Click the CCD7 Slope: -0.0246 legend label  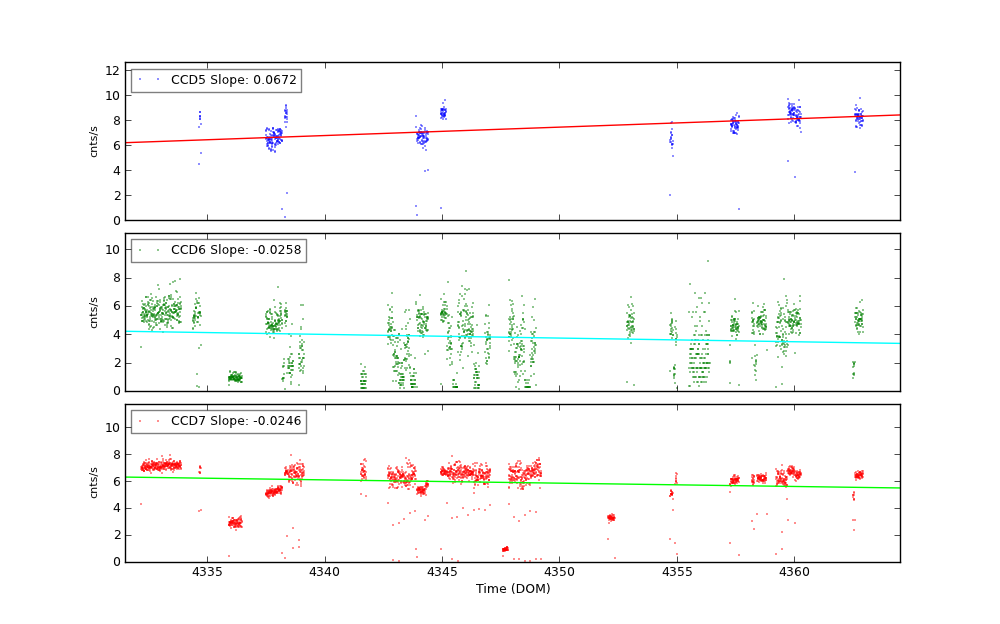218,421
